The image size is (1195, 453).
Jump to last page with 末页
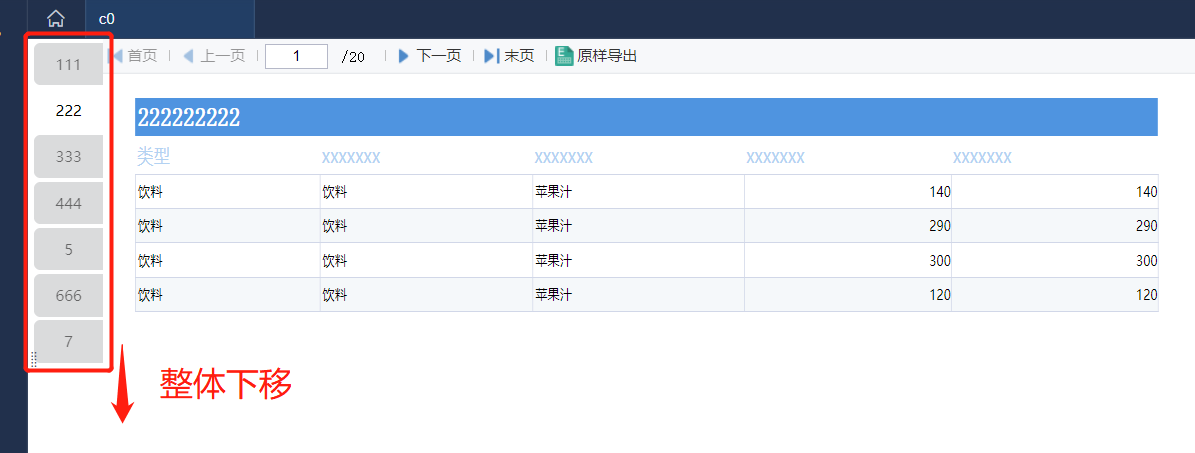tap(509, 56)
